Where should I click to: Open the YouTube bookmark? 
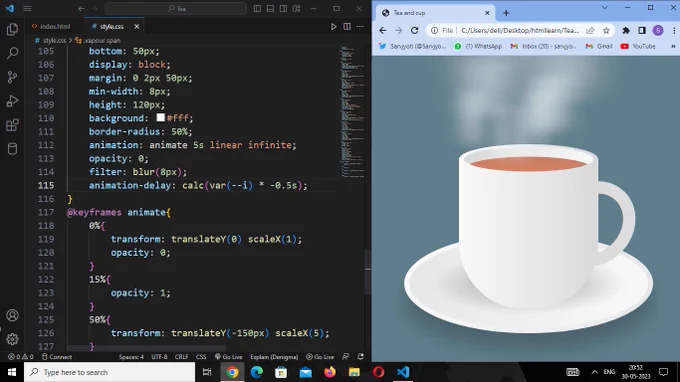[638, 46]
